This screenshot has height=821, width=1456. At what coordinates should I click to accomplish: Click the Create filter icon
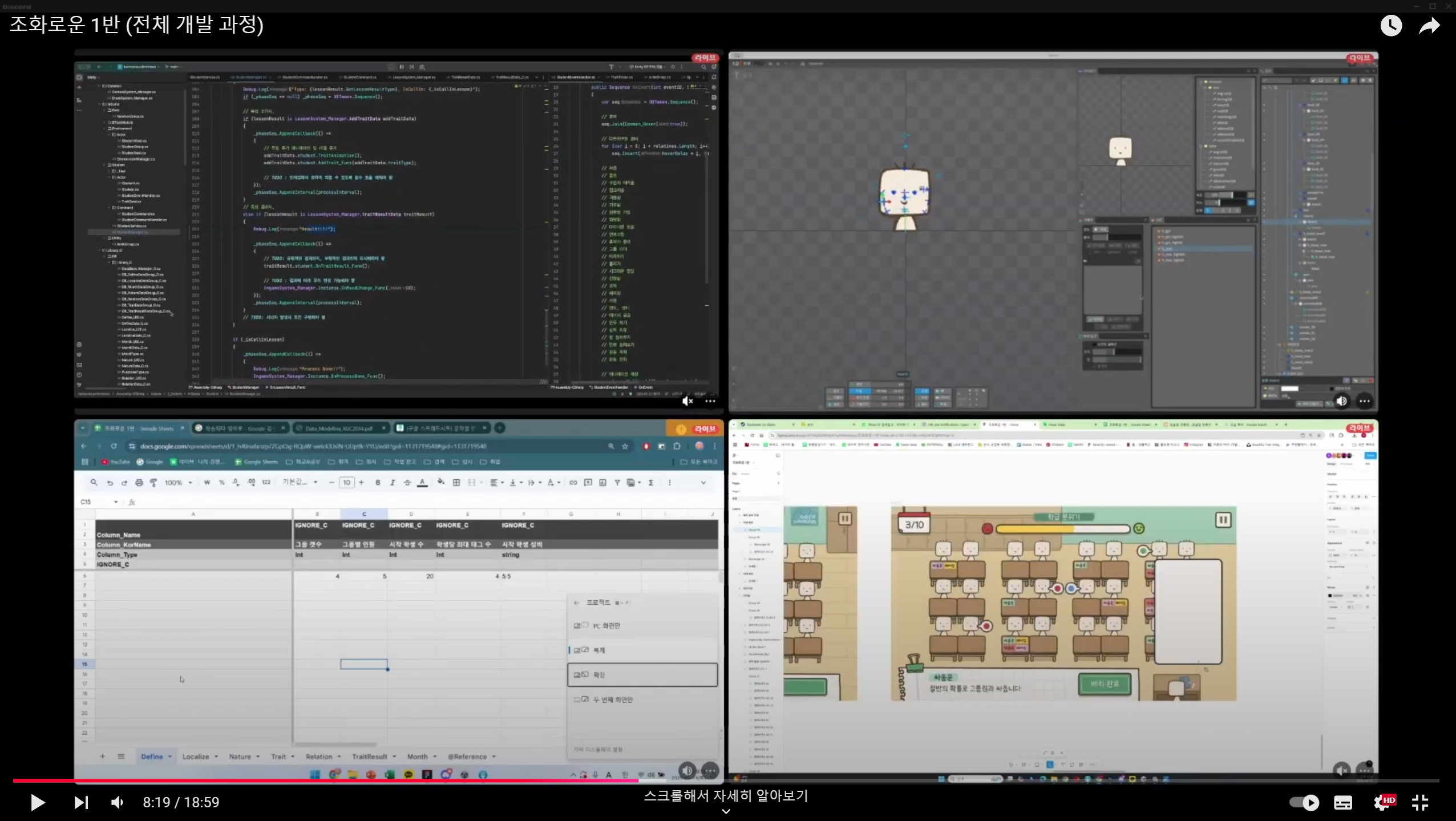coord(617,483)
